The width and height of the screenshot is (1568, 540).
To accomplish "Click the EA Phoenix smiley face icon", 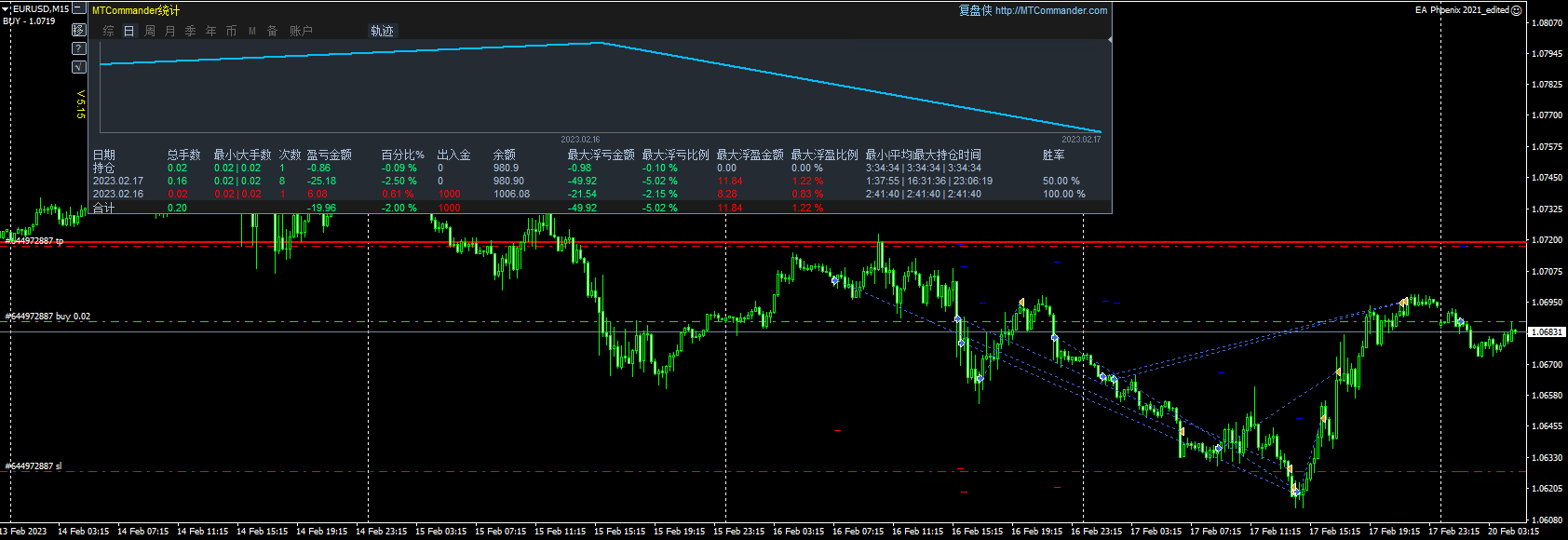I will pos(1516,10).
